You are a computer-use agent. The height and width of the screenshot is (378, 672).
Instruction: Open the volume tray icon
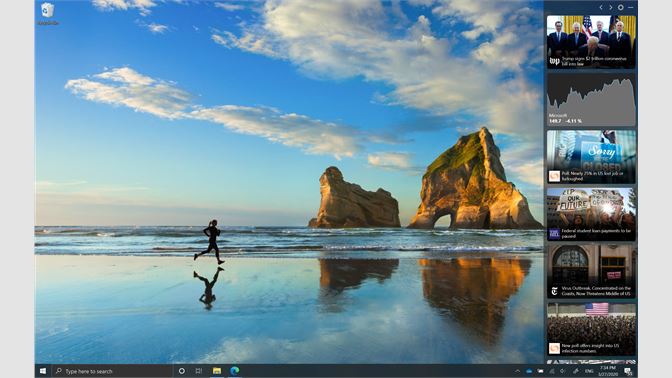[x=562, y=371]
